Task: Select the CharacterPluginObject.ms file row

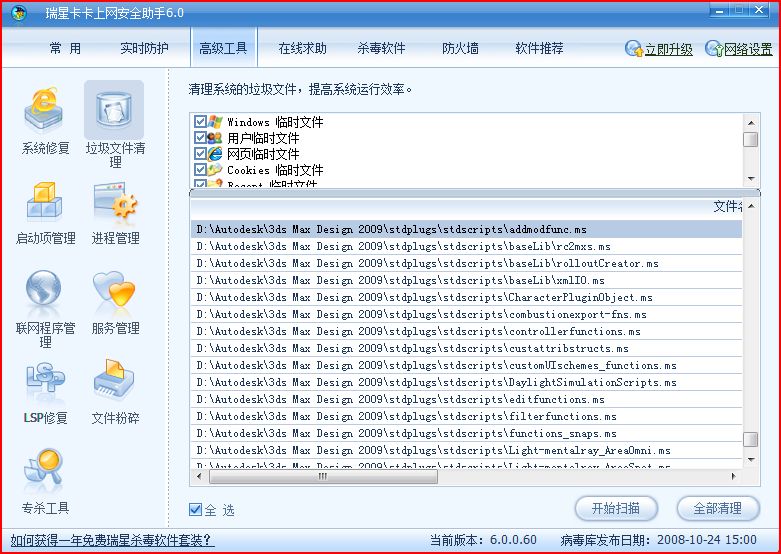Action: [x=467, y=297]
